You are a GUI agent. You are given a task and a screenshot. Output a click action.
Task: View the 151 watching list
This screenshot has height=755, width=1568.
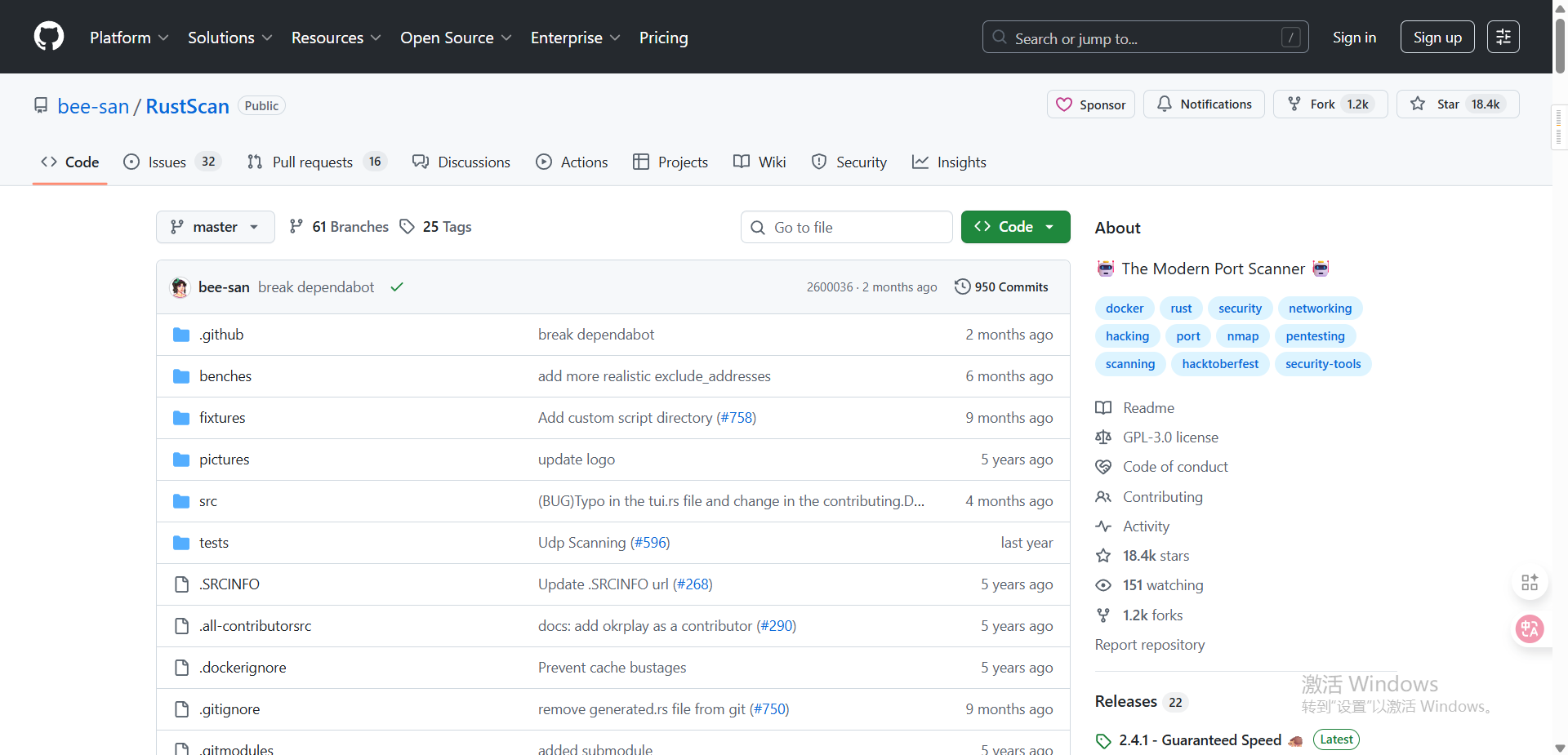point(1149,585)
